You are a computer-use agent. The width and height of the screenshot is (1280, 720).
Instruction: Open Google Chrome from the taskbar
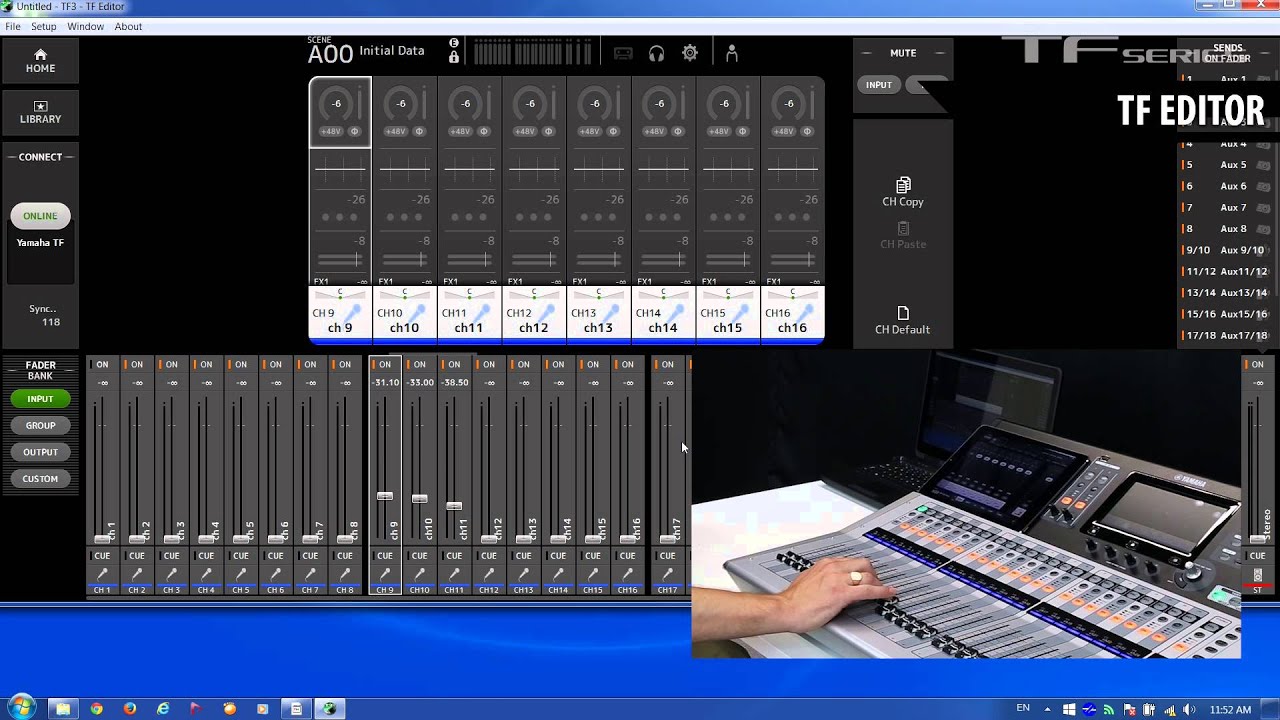pyautogui.click(x=96, y=709)
